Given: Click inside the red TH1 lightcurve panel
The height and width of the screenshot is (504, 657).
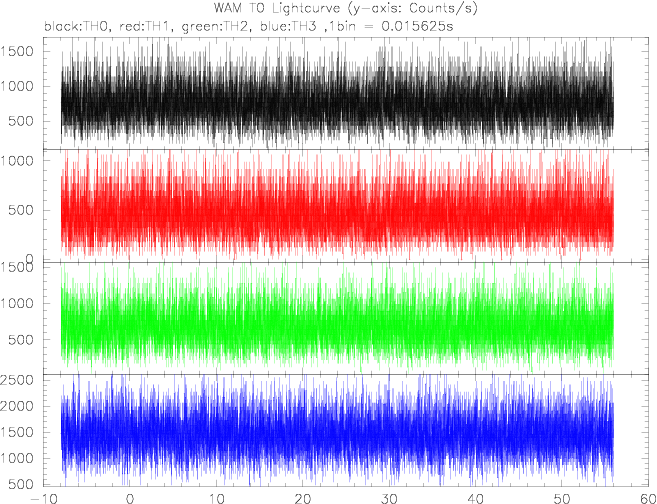Looking at the screenshot, I should [347, 206].
